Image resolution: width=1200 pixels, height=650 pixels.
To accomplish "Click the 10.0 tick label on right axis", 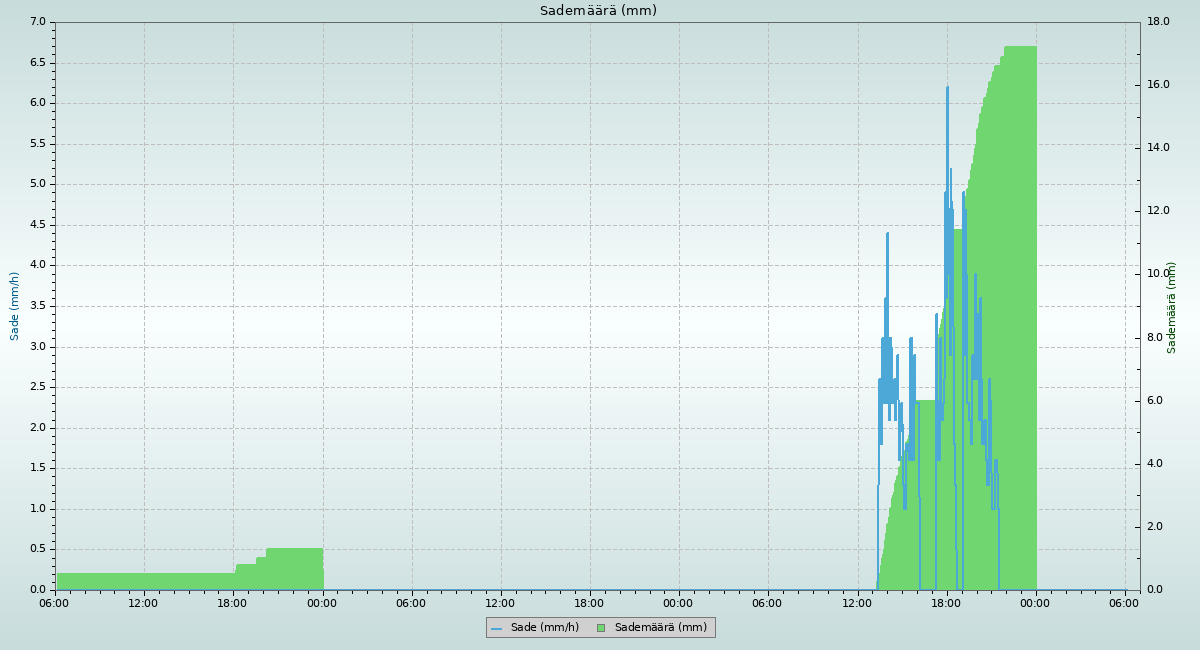I will click(x=1158, y=274).
